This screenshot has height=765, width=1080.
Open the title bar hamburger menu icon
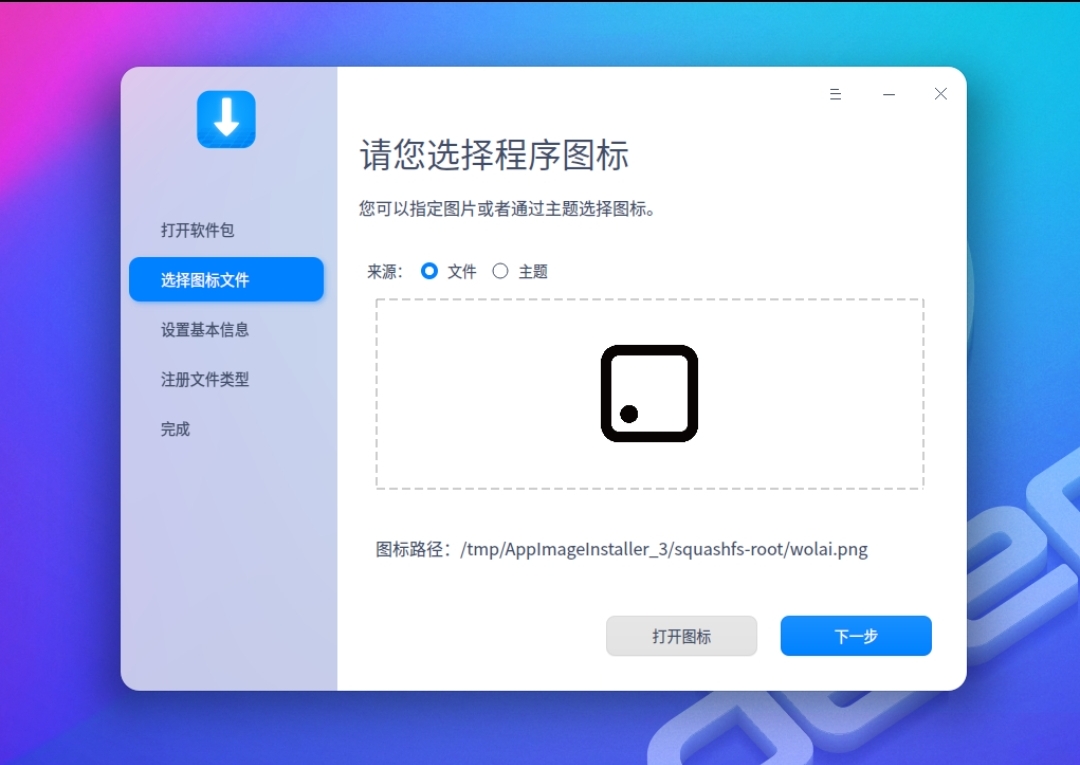(x=836, y=93)
